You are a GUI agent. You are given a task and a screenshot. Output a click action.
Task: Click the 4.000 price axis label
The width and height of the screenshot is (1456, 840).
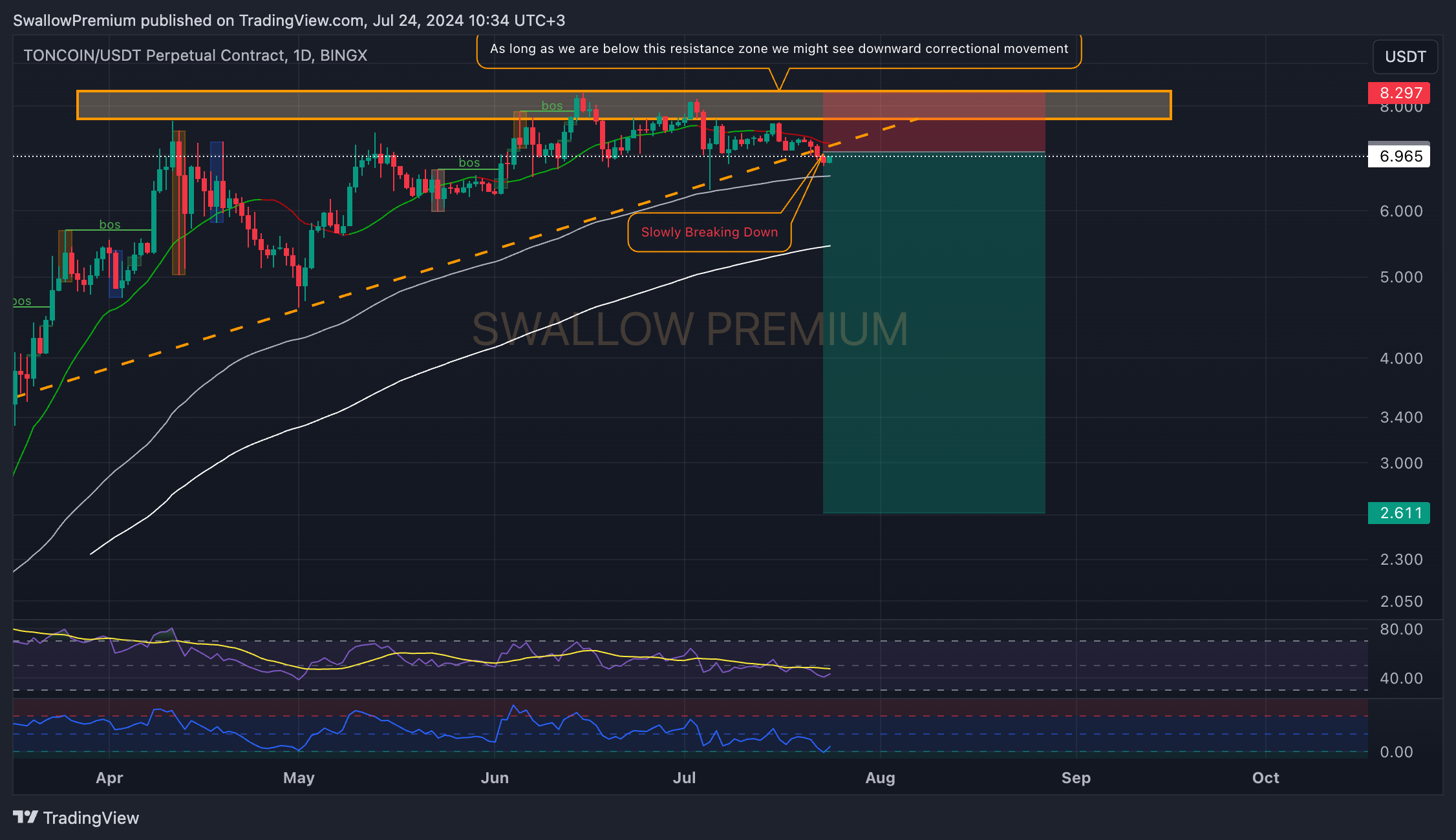[1401, 359]
